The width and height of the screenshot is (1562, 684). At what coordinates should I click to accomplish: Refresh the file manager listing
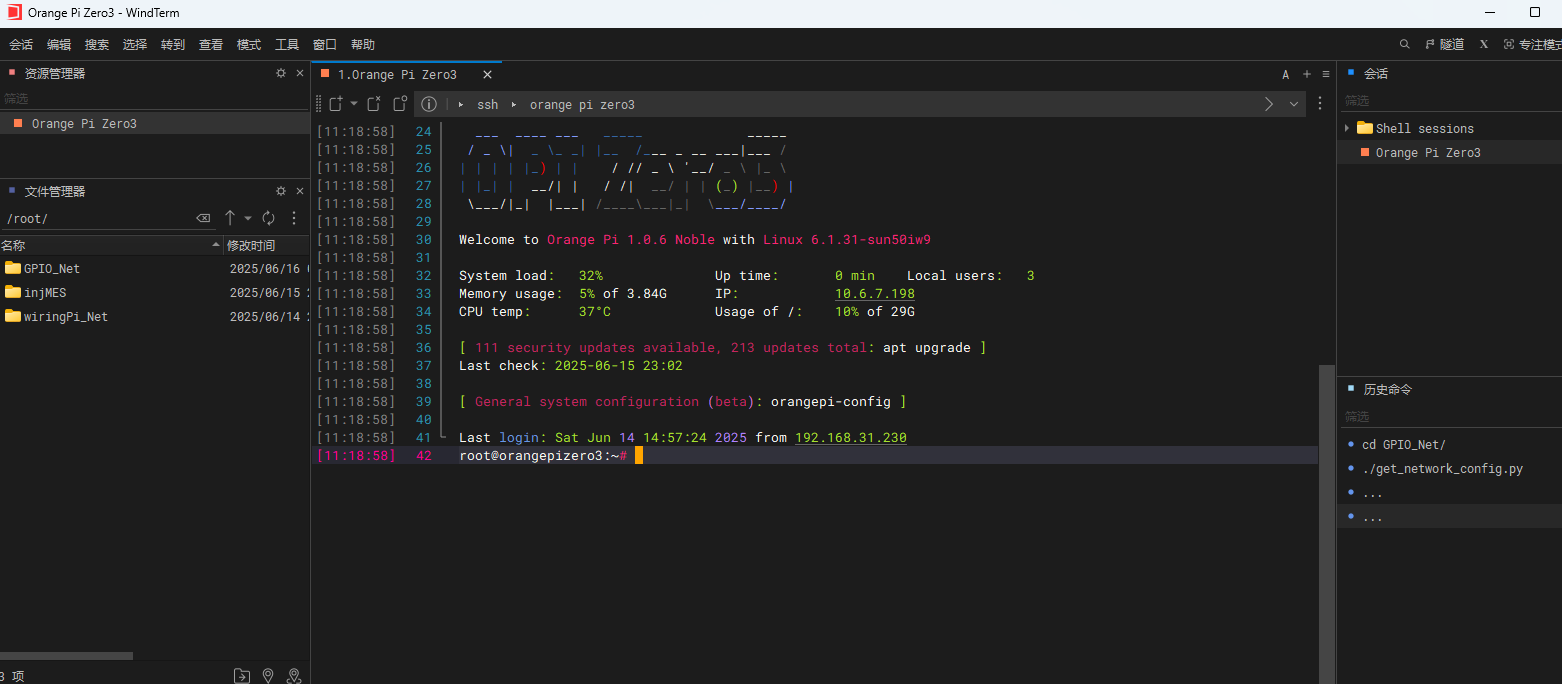268,218
